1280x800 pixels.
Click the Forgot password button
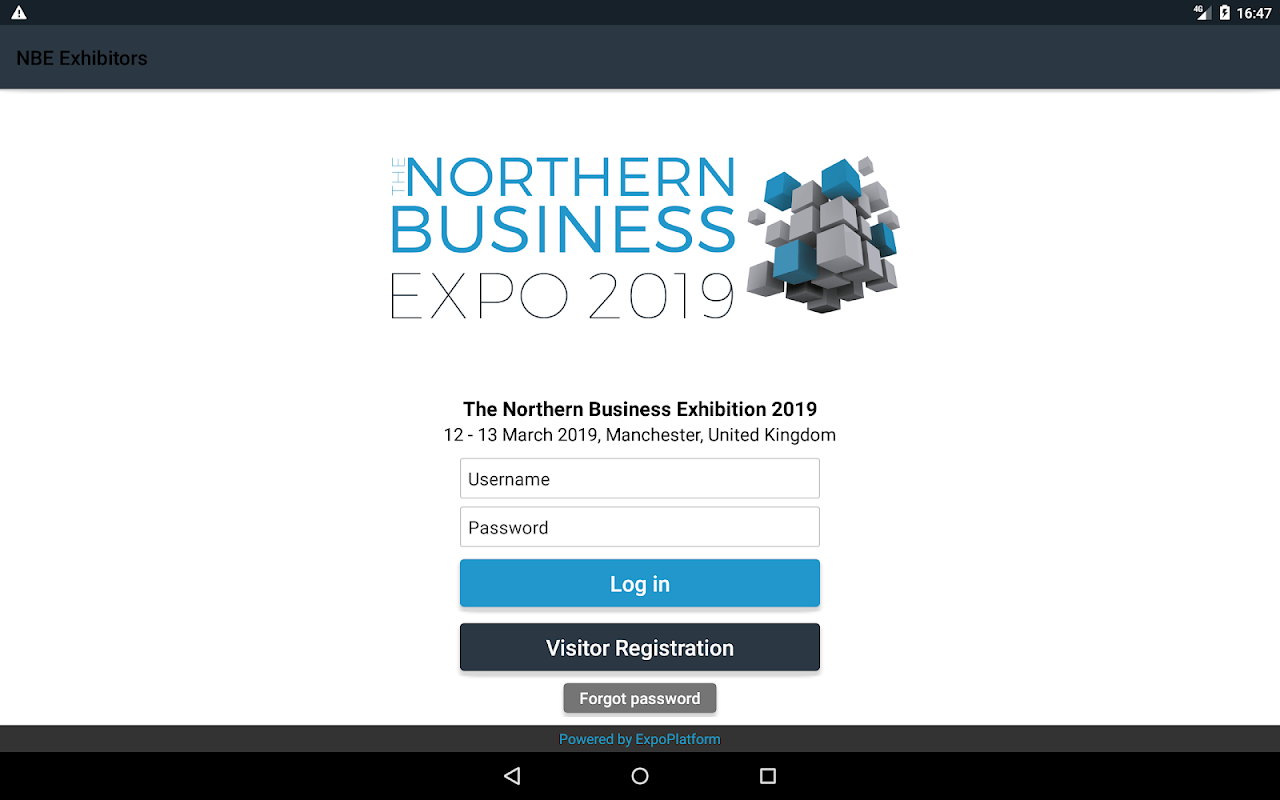(x=640, y=698)
